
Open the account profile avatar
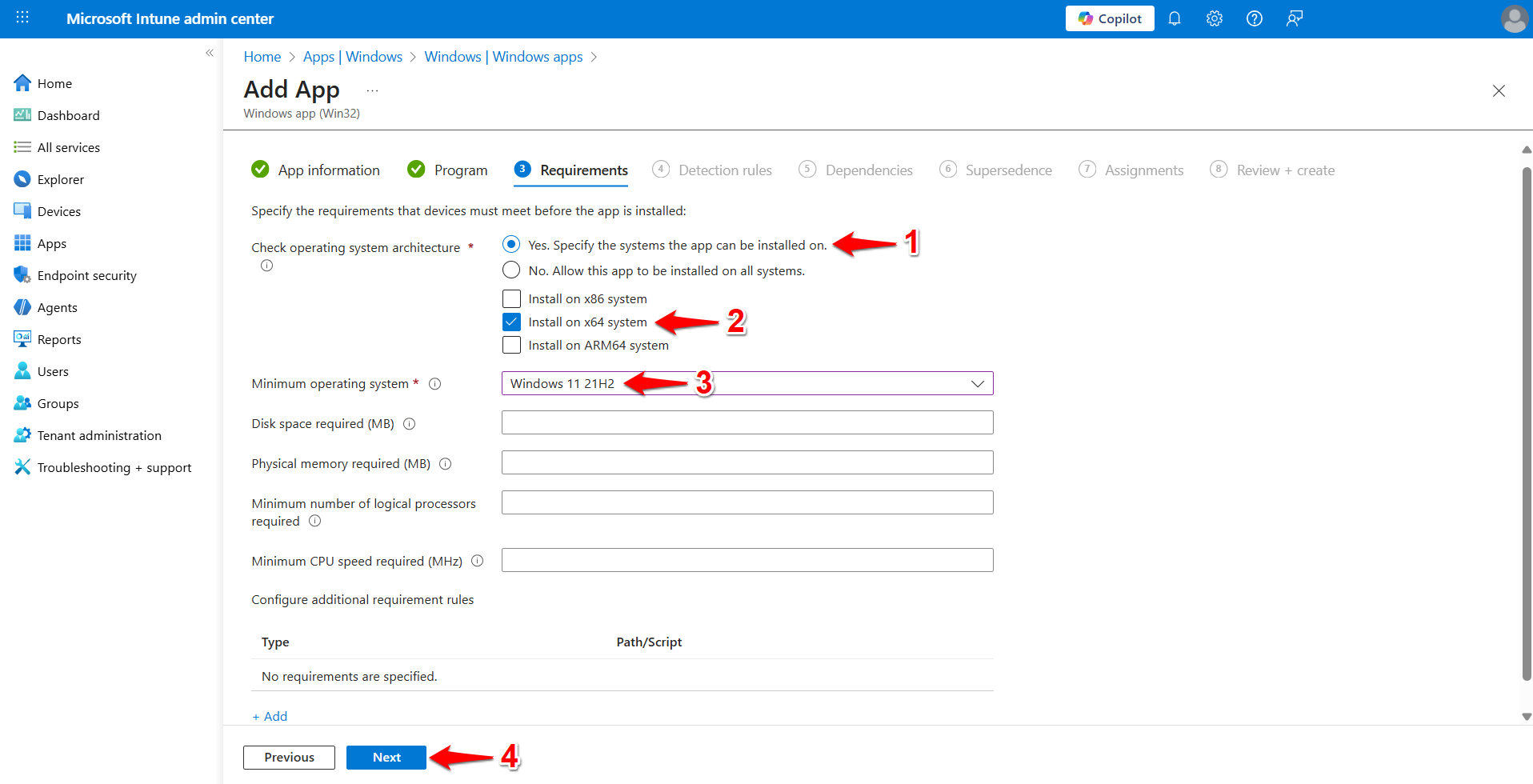1514,18
